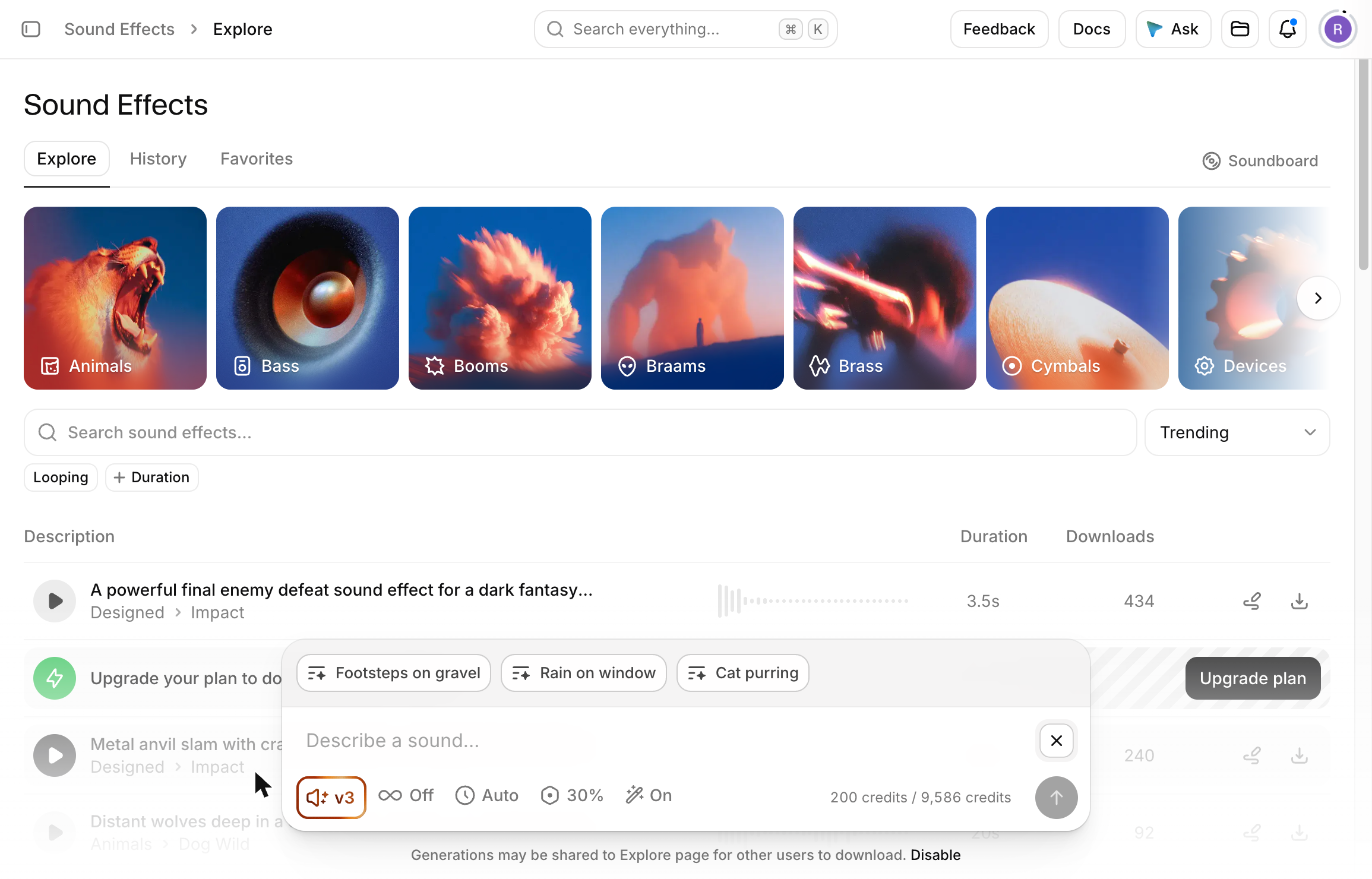Switch to the Favorites tab
The image size is (1372, 879).
[x=257, y=159]
